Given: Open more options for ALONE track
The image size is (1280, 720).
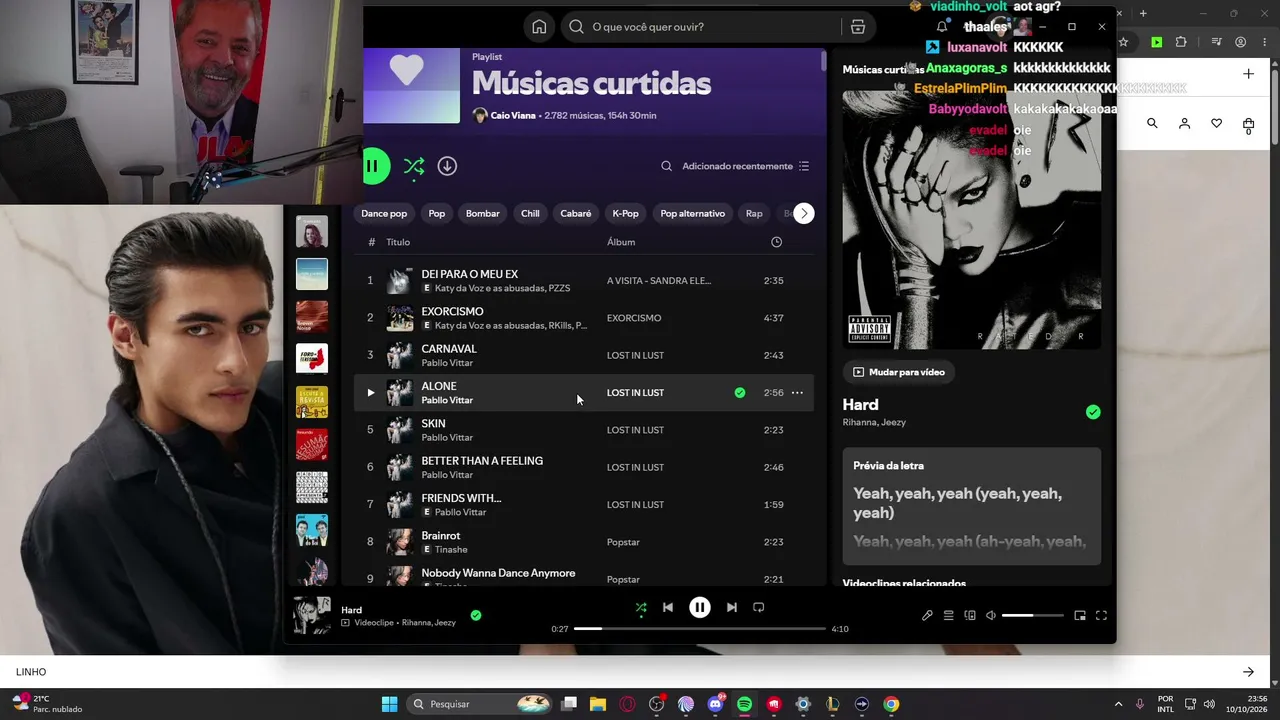Looking at the screenshot, I should pos(797,393).
